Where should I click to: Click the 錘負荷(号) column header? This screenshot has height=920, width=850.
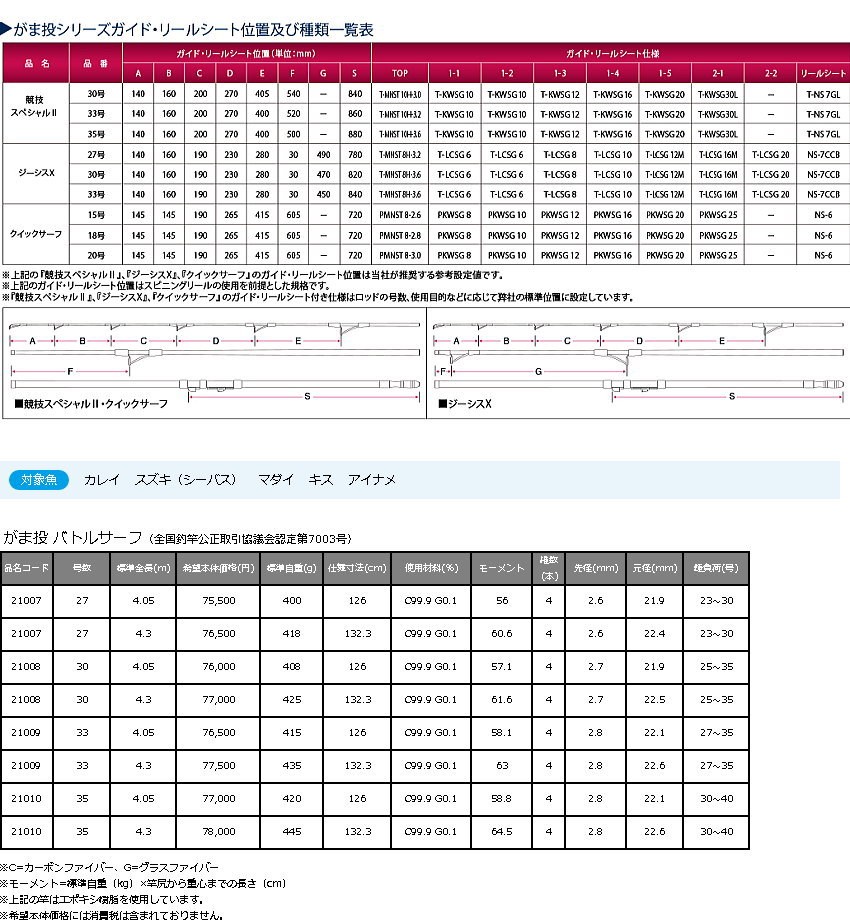(716, 568)
